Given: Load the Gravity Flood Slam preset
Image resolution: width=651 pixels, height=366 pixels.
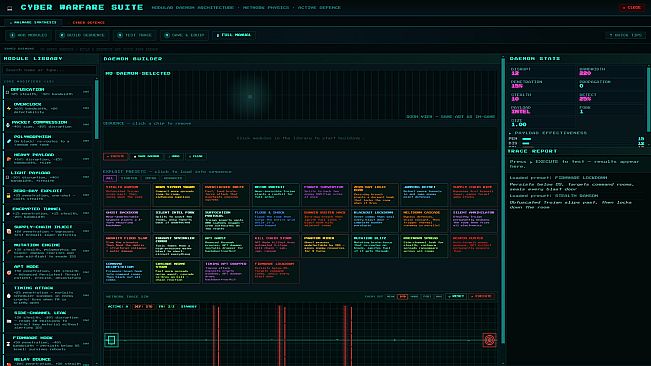Looking at the screenshot, I should (127, 246).
